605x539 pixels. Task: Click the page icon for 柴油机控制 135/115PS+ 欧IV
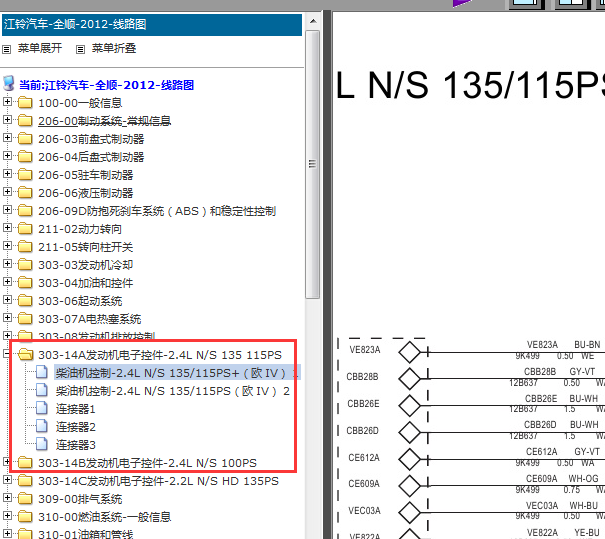(42, 372)
